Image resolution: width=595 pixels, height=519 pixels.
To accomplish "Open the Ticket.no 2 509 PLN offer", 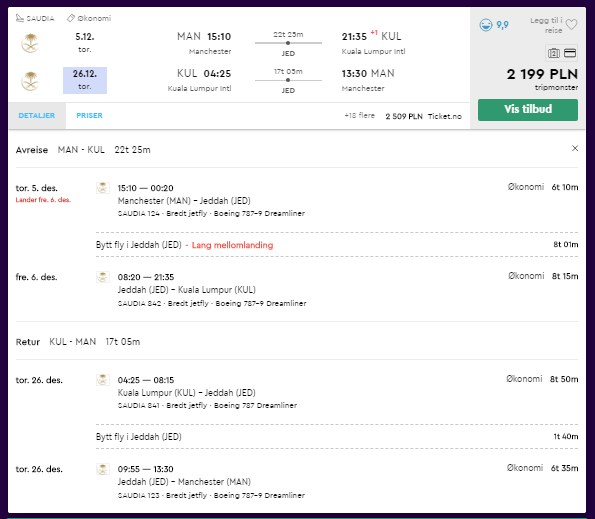I will point(423,116).
